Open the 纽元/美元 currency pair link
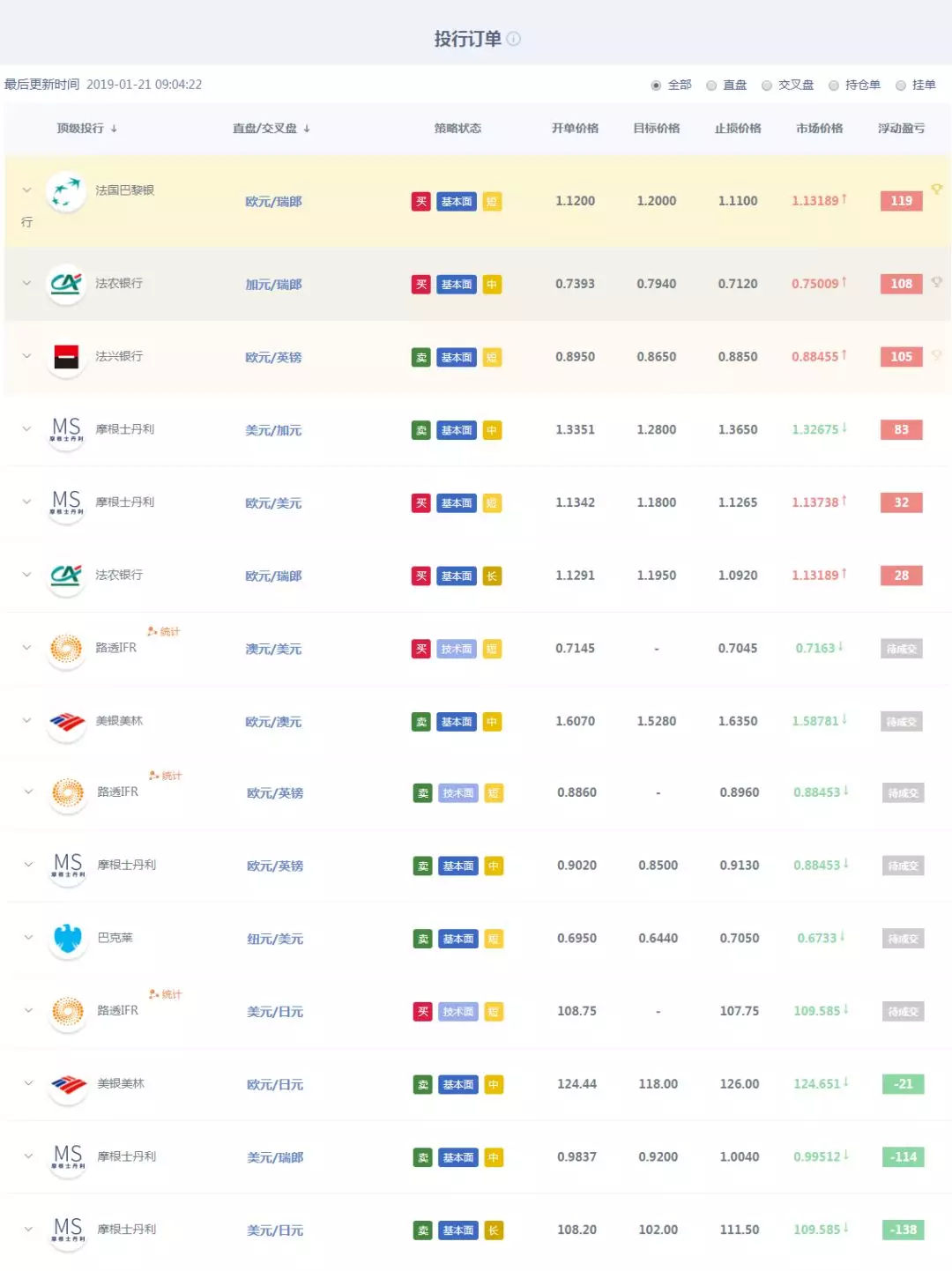This screenshot has height=1271, width=952. pos(275,940)
